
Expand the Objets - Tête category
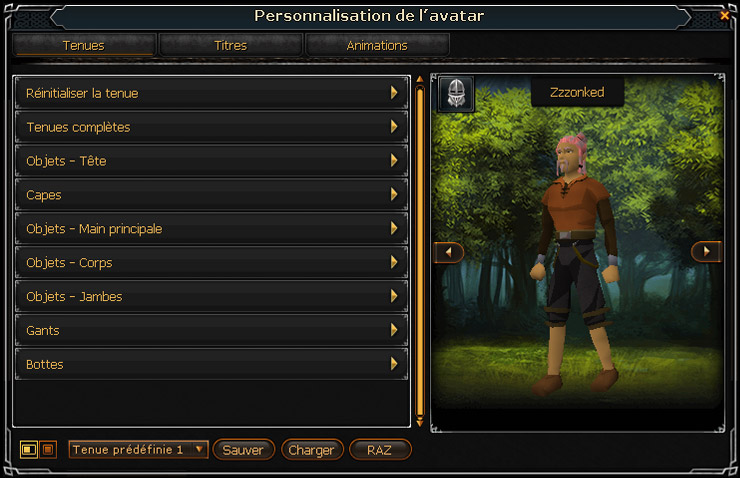211,161
